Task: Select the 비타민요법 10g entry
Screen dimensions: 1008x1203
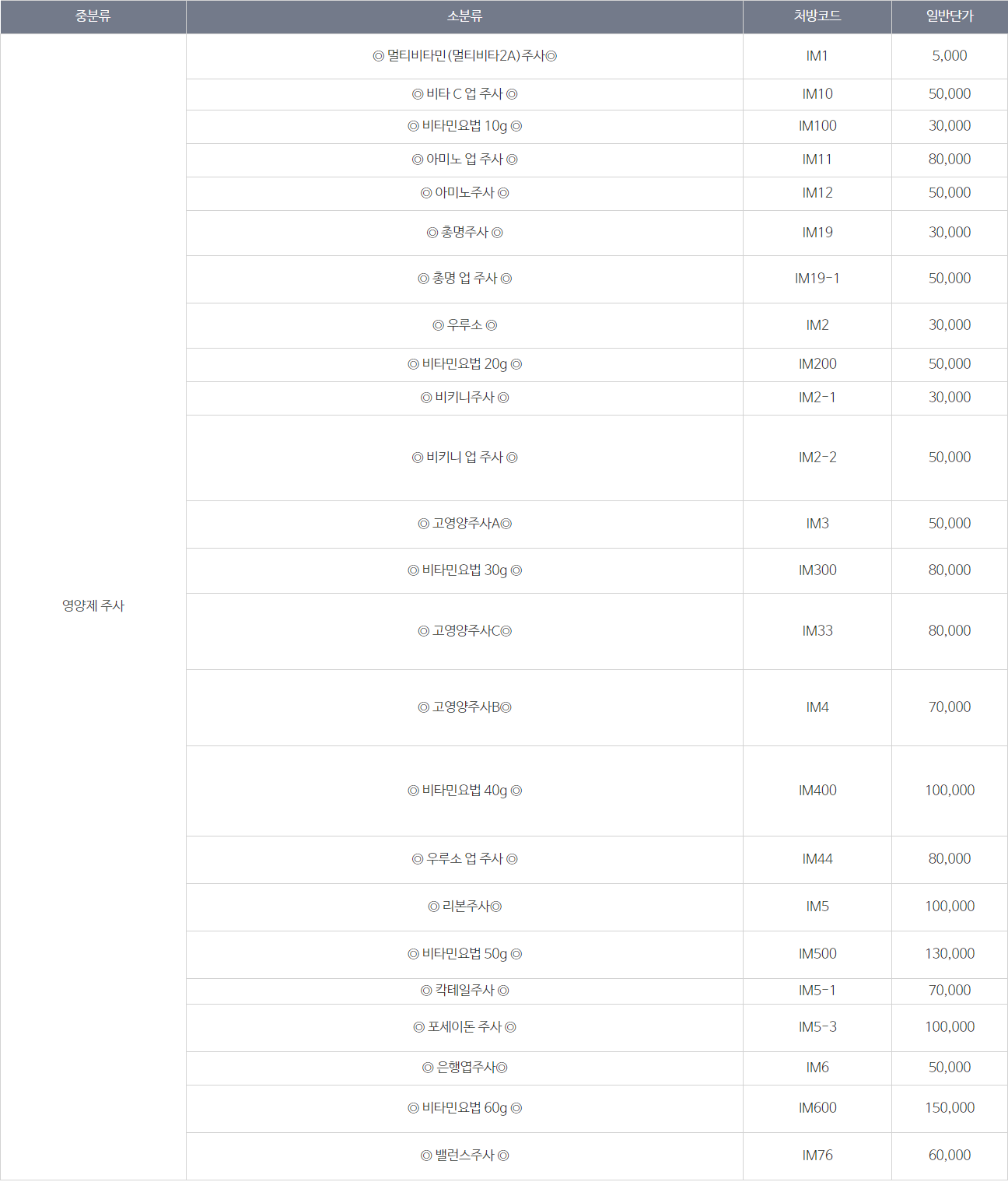Action: click(464, 126)
